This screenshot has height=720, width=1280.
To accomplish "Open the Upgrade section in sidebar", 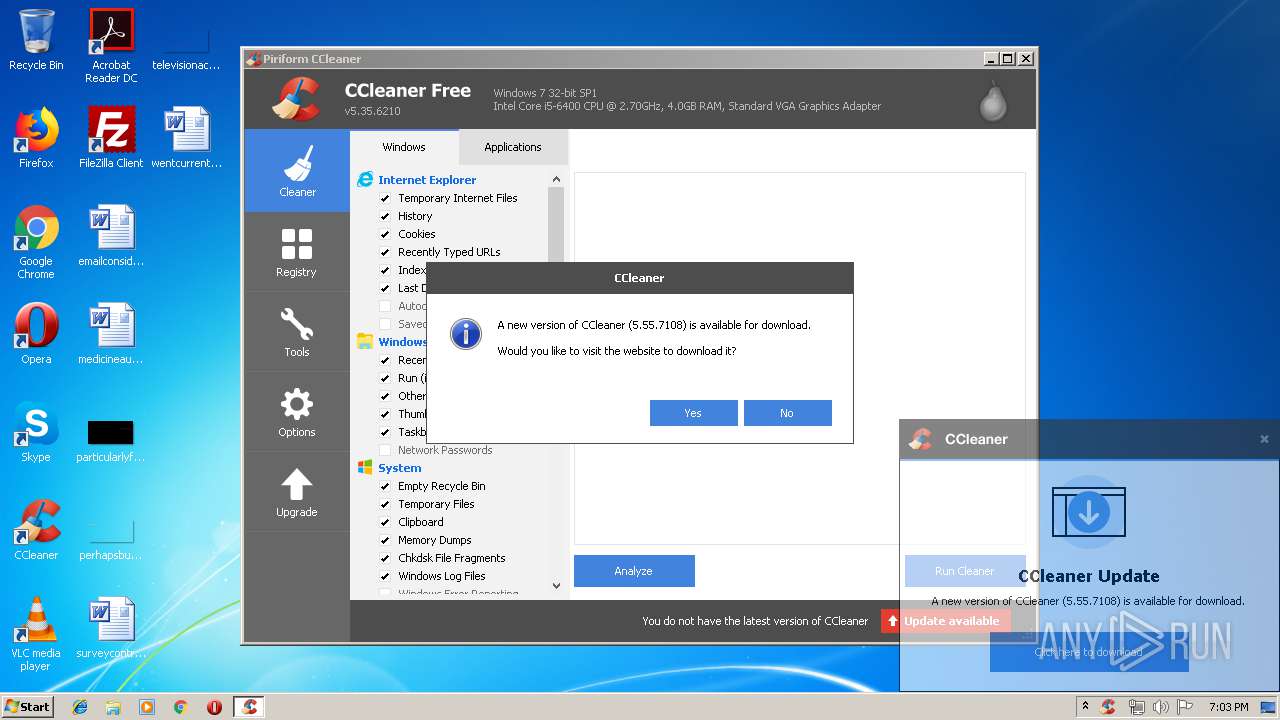I will (297, 492).
